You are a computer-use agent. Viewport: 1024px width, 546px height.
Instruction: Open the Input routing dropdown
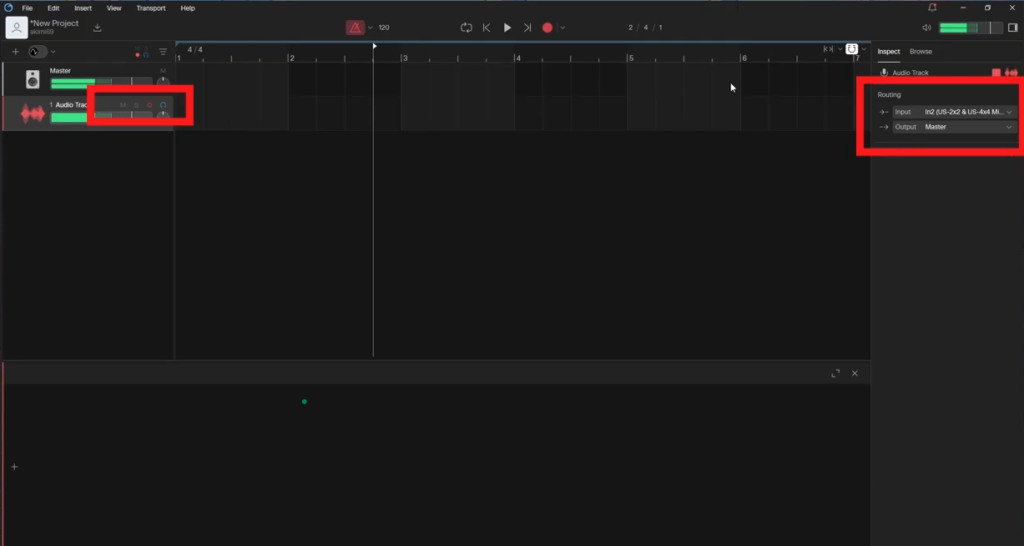[968, 112]
